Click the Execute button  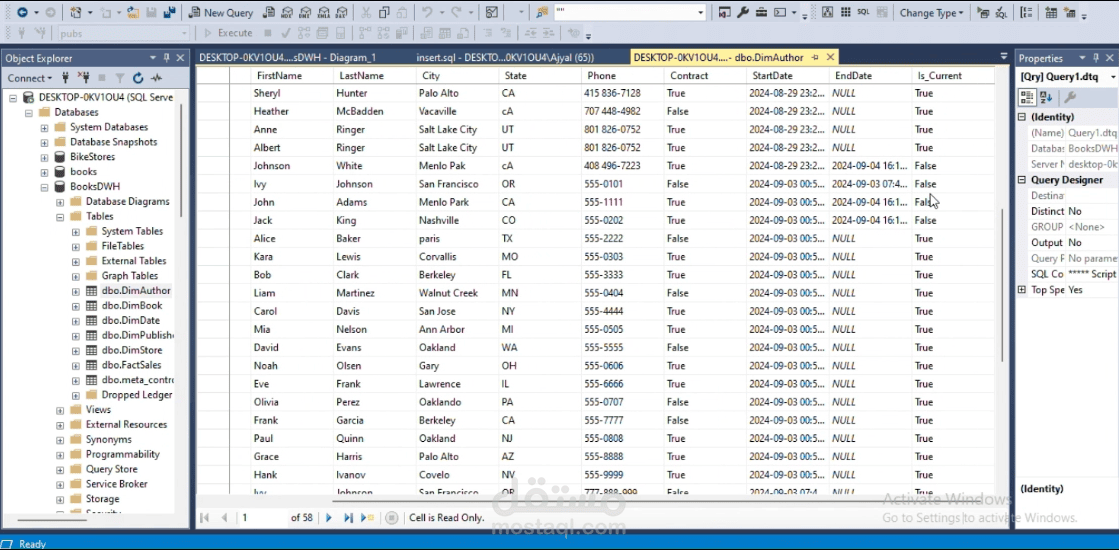pos(228,33)
